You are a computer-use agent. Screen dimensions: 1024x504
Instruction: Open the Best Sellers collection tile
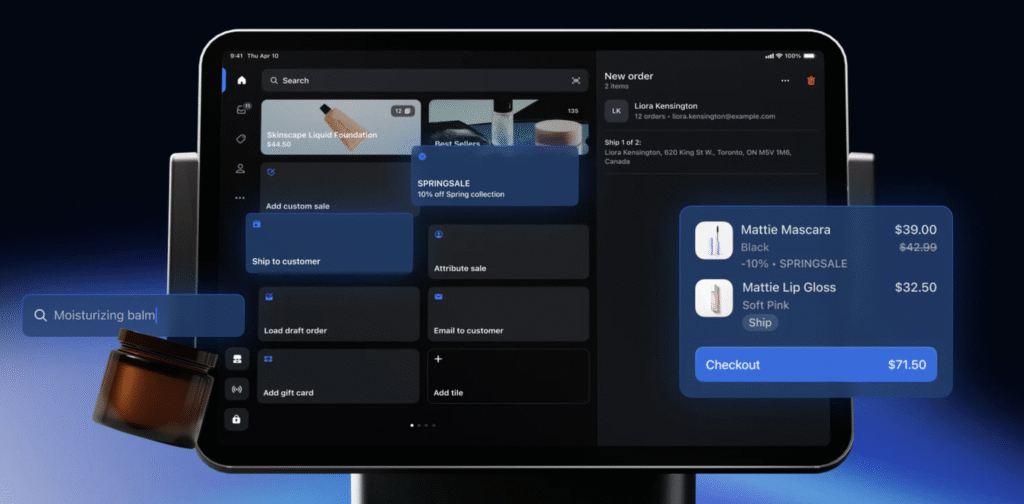(509, 122)
